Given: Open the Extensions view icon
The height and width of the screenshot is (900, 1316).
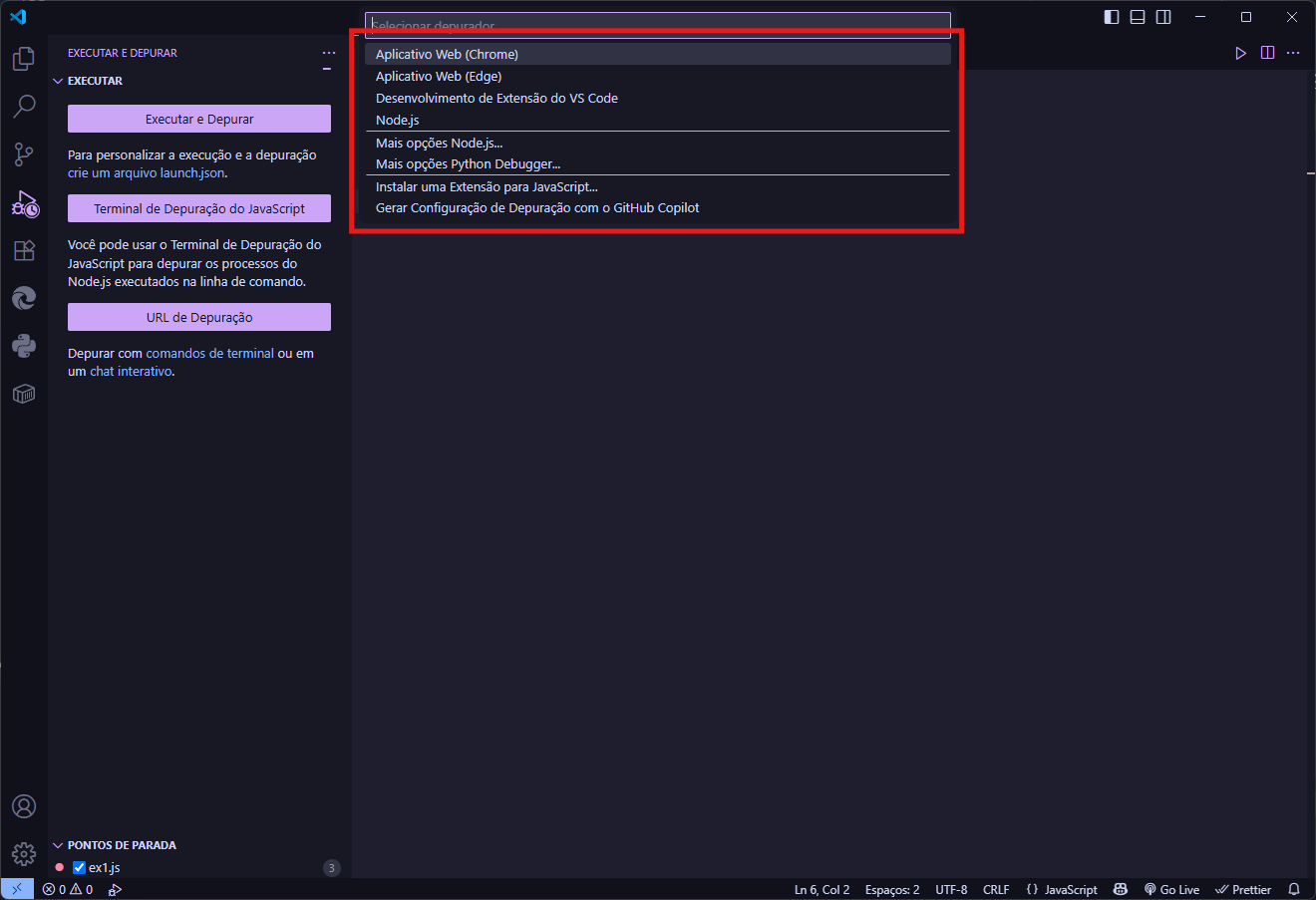Looking at the screenshot, I should [x=24, y=250].
